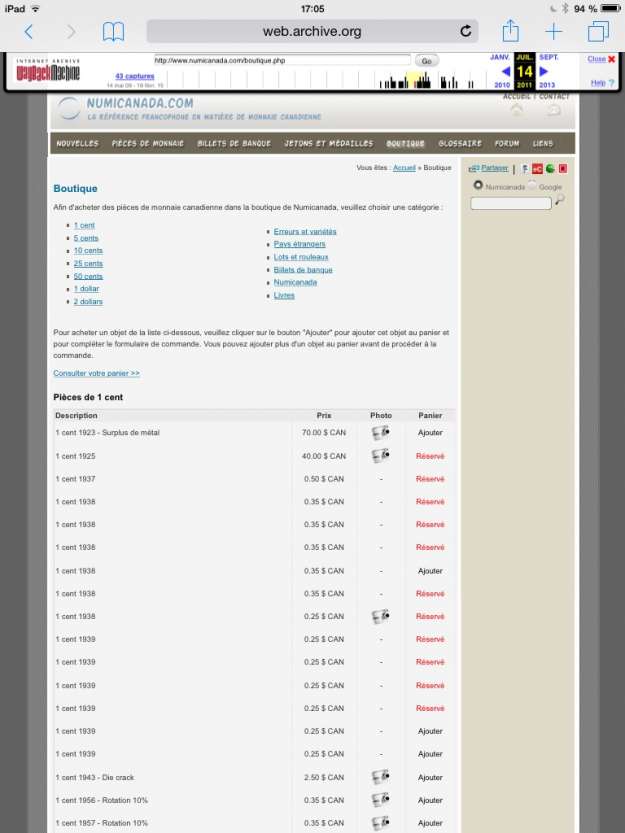Open Billets de banque category link
The image size is (625, 833).
click(303, 270)
